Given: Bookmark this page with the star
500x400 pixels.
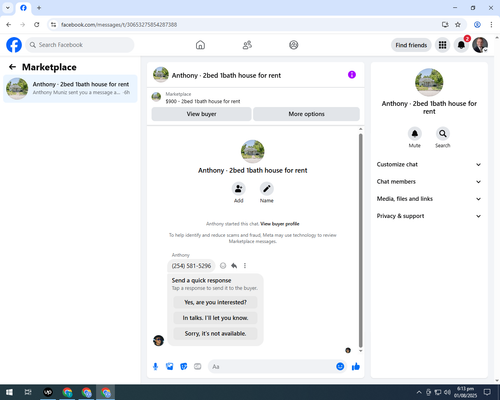Looking at the screenshot, I should 458,25.
